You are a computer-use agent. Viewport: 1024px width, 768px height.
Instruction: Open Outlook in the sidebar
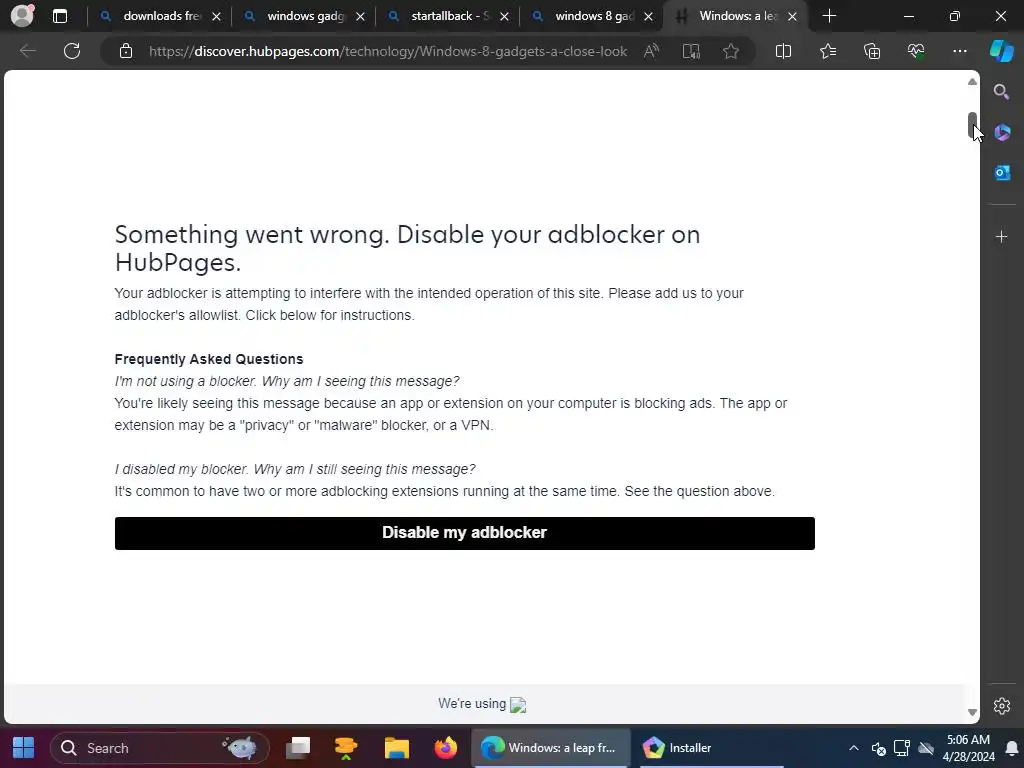[1002, 172]
